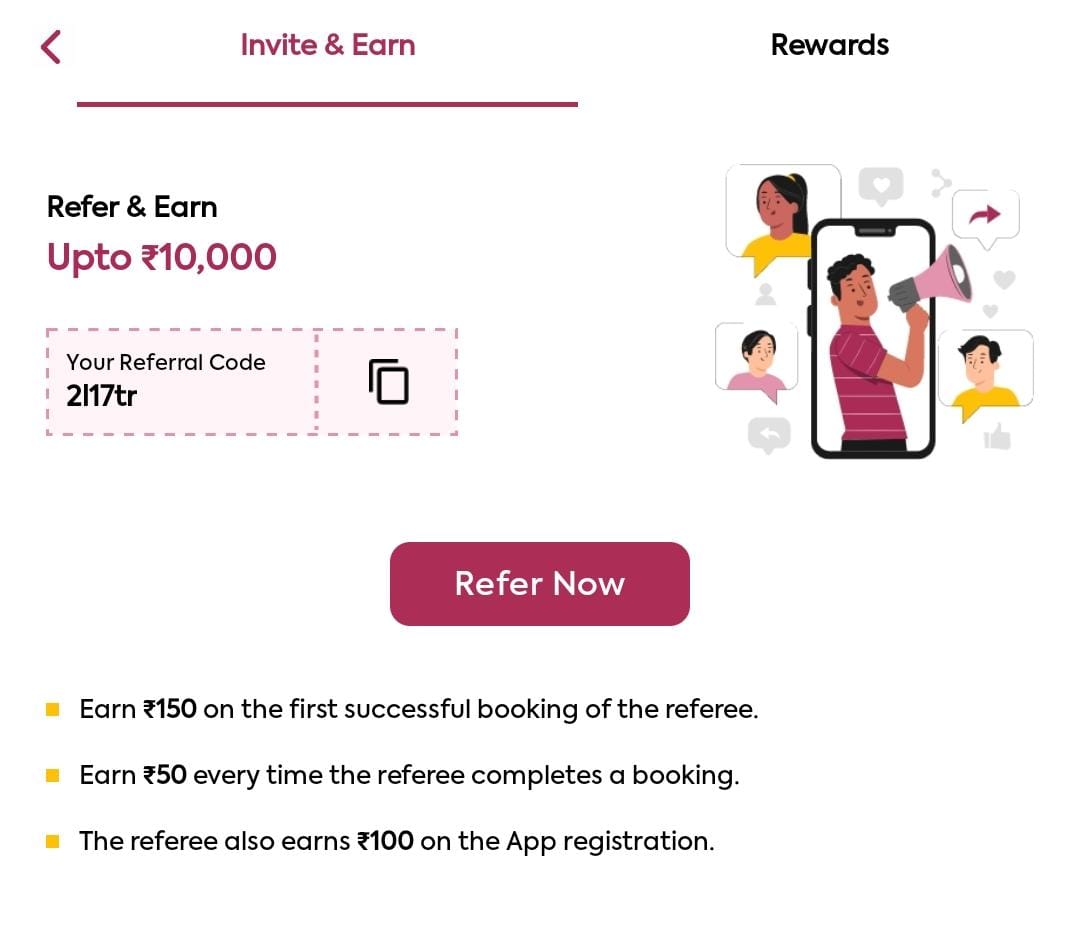The width and height of the screenshot is (1080, 935).
Task: Switch to the Rewards tab
Action: [x=829, y=45]
